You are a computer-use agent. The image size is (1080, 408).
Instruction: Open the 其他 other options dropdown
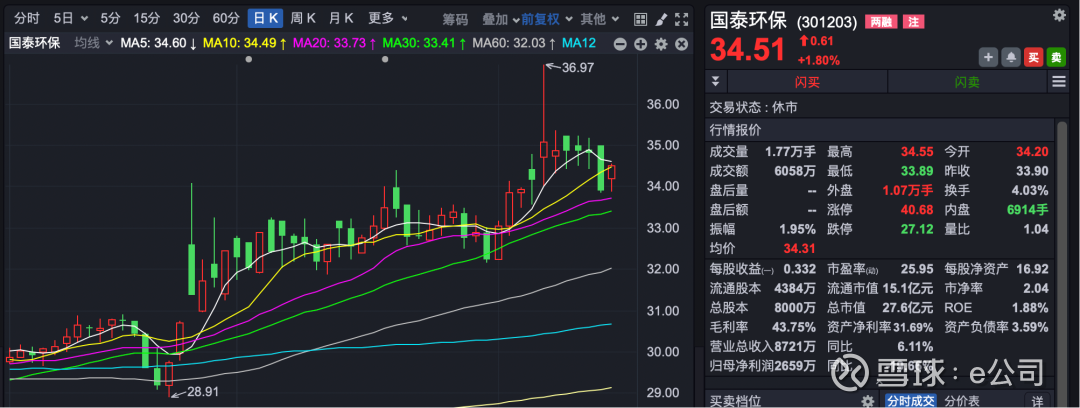[x=598, y=19]
